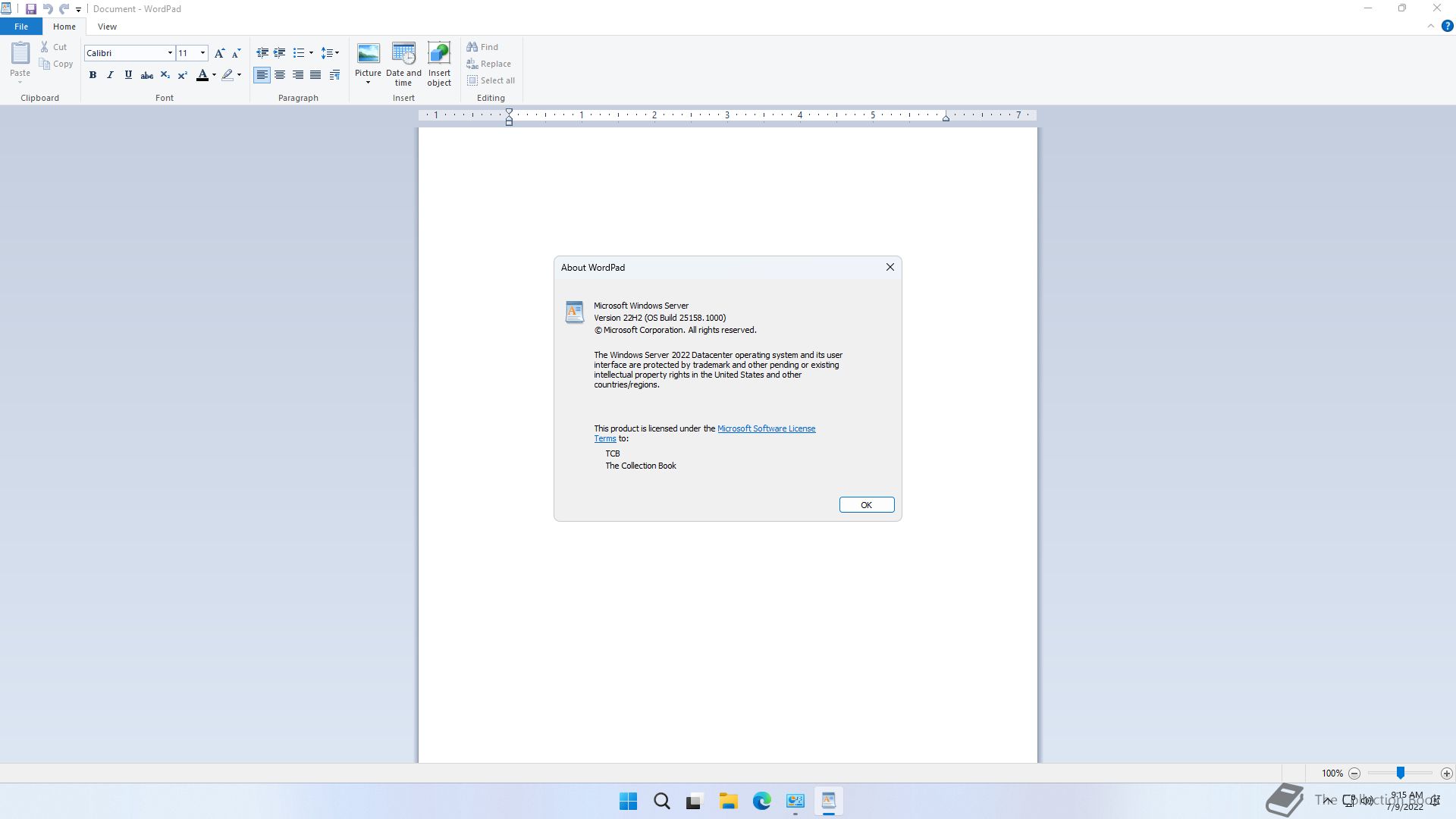
Task: Open Task View on taskbar
Action: point(695,802)
